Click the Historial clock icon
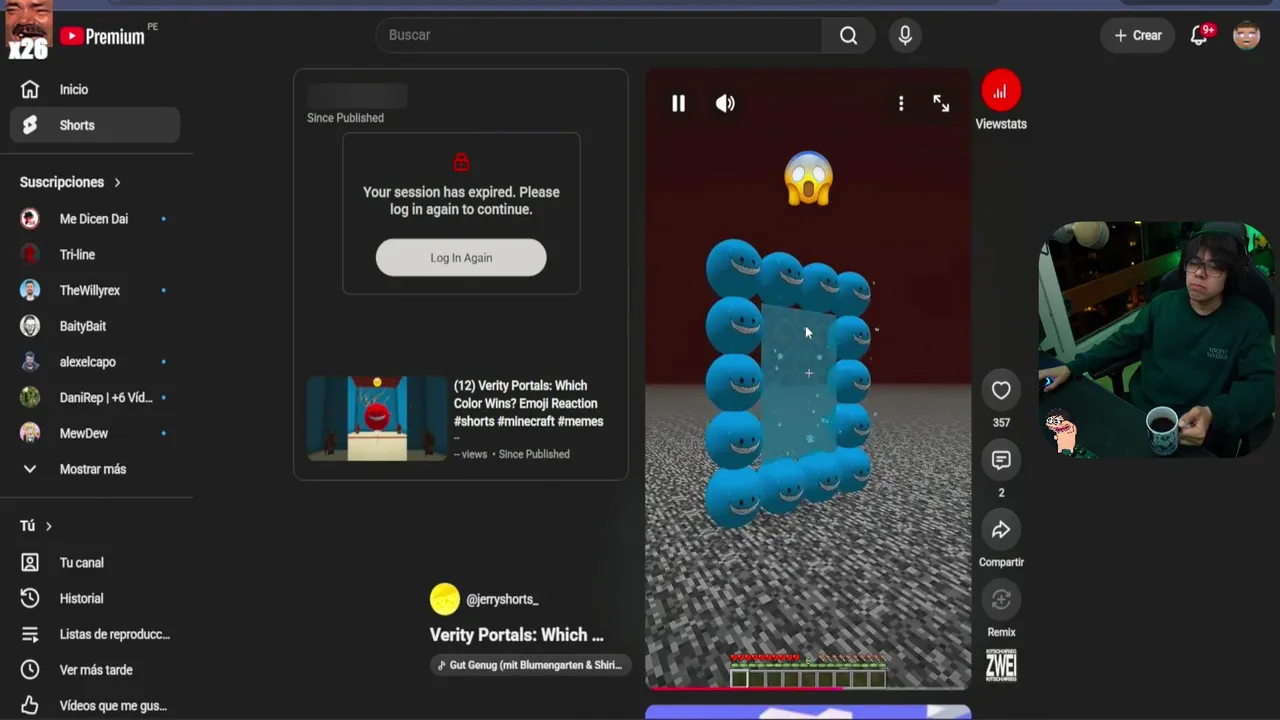The width and height of the screenshot is (1280, 720). pos(30,599)
